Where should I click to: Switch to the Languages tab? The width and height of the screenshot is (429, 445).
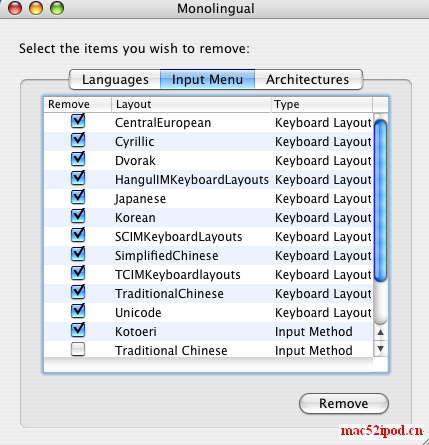tap(115, 79)
